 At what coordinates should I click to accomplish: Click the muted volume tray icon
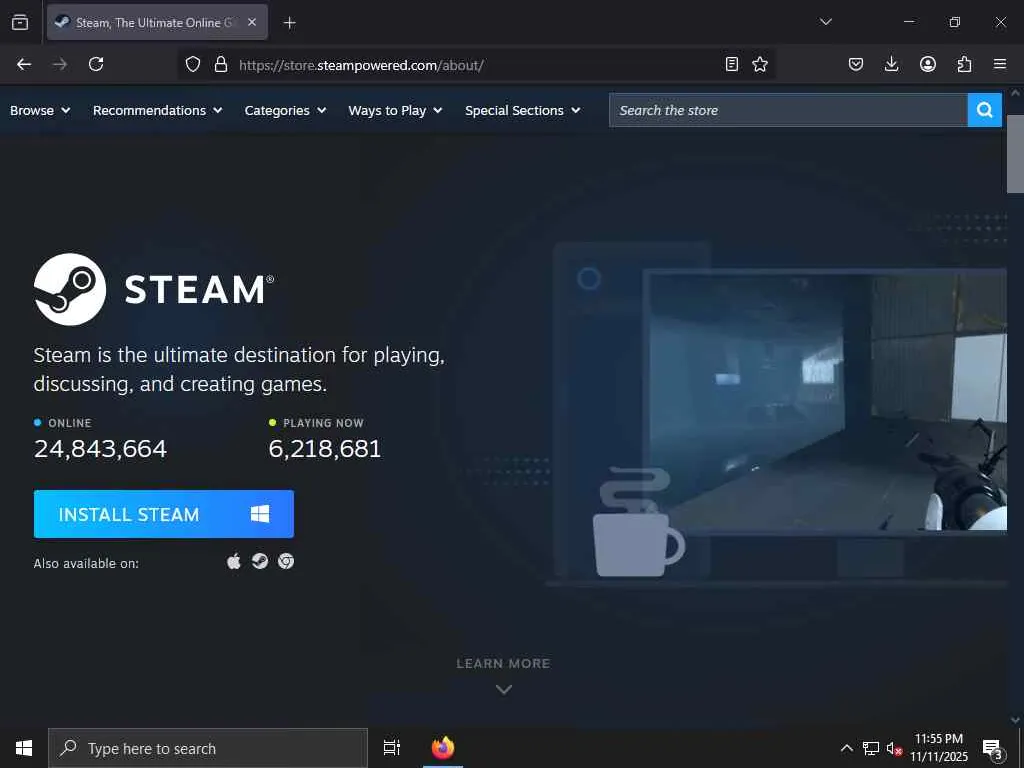[x=894, y=748]
